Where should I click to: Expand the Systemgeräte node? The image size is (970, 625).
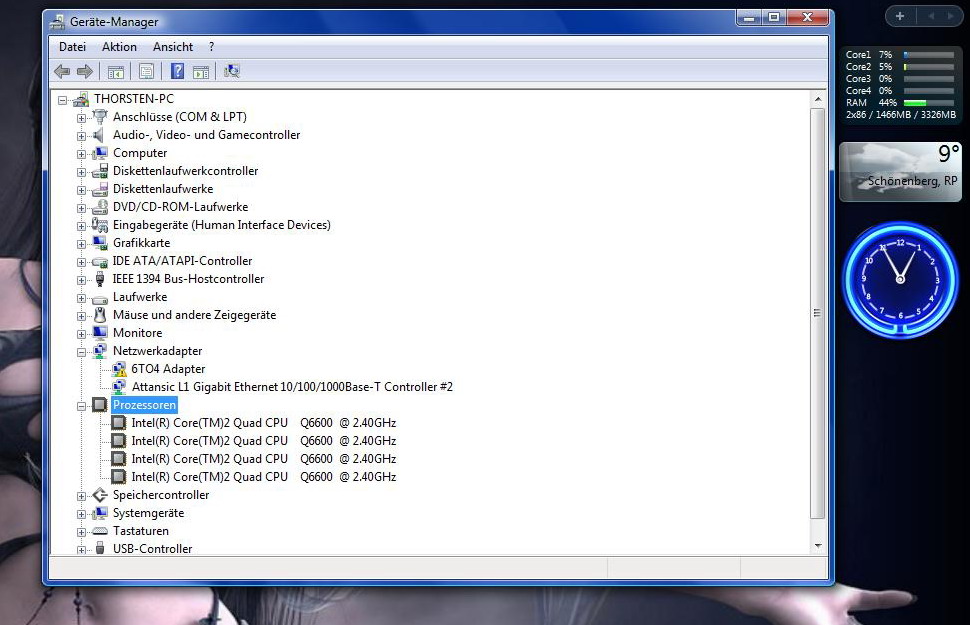[81, 514]
